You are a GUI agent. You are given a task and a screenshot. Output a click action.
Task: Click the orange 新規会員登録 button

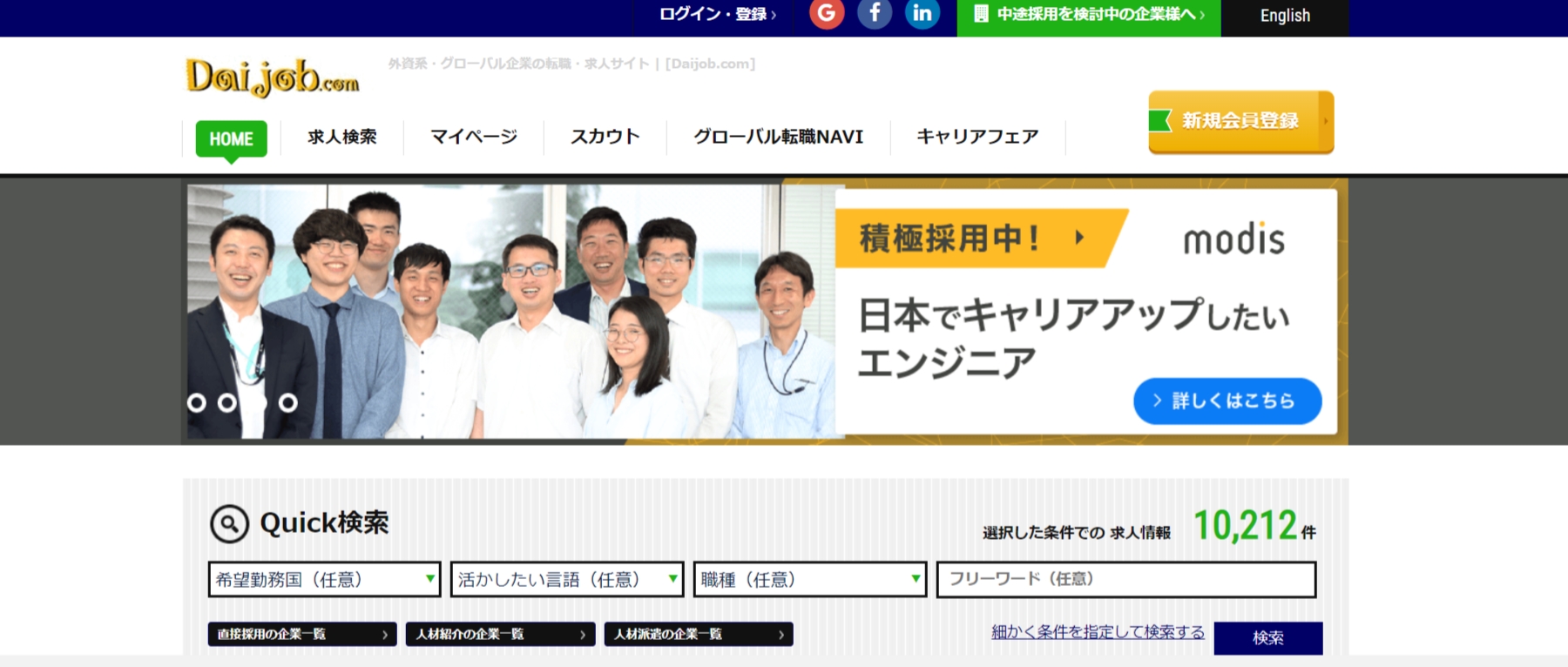click(1240, 121)
